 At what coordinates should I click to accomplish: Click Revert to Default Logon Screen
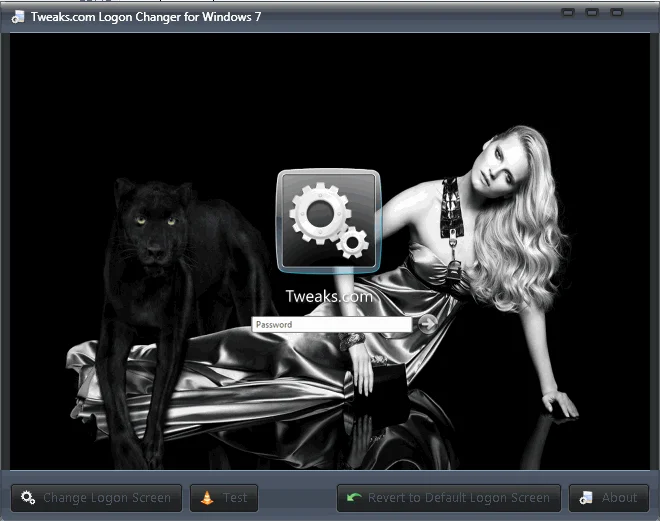[449, 498]
